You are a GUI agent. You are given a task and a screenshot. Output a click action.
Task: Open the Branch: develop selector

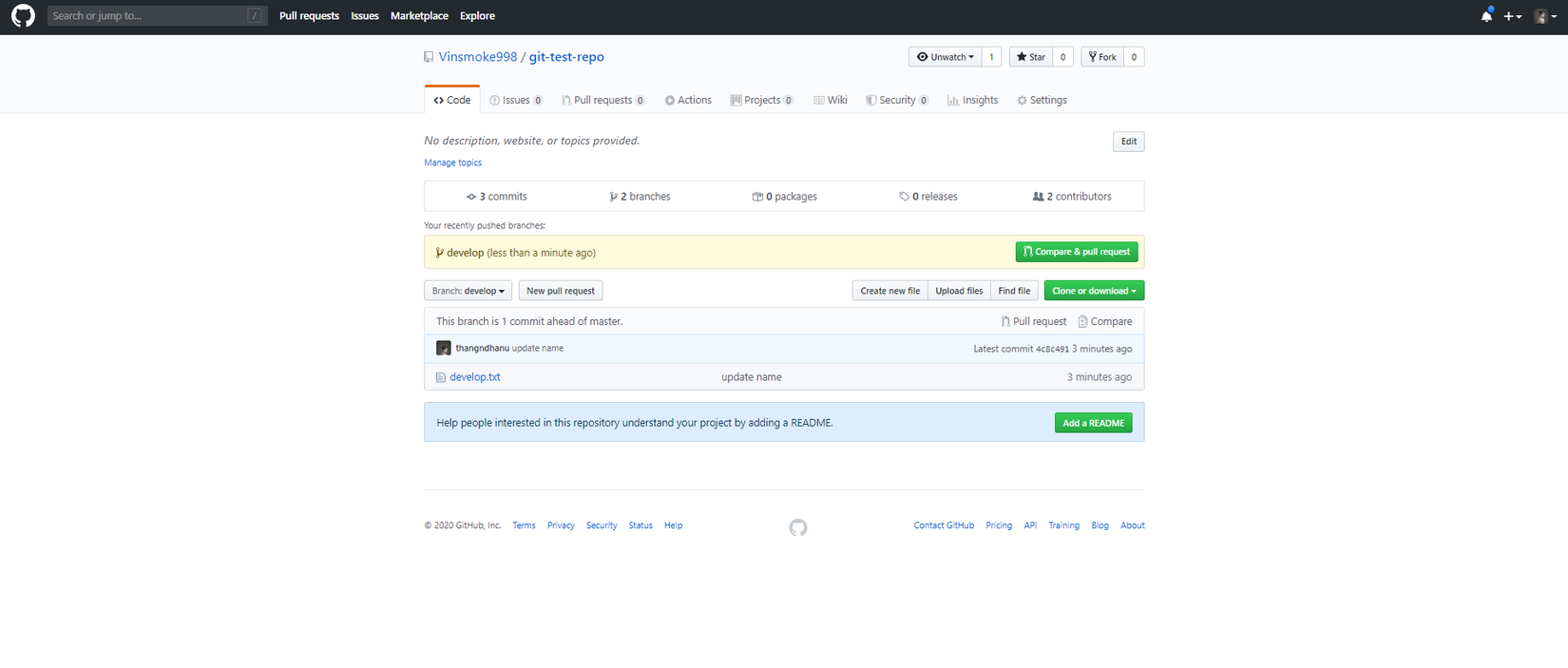click(x=468, y=291)
